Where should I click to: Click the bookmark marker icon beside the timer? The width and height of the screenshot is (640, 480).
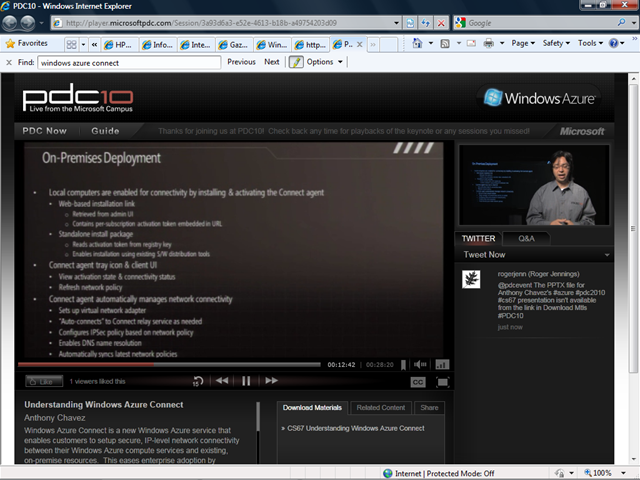coord(404,365)
